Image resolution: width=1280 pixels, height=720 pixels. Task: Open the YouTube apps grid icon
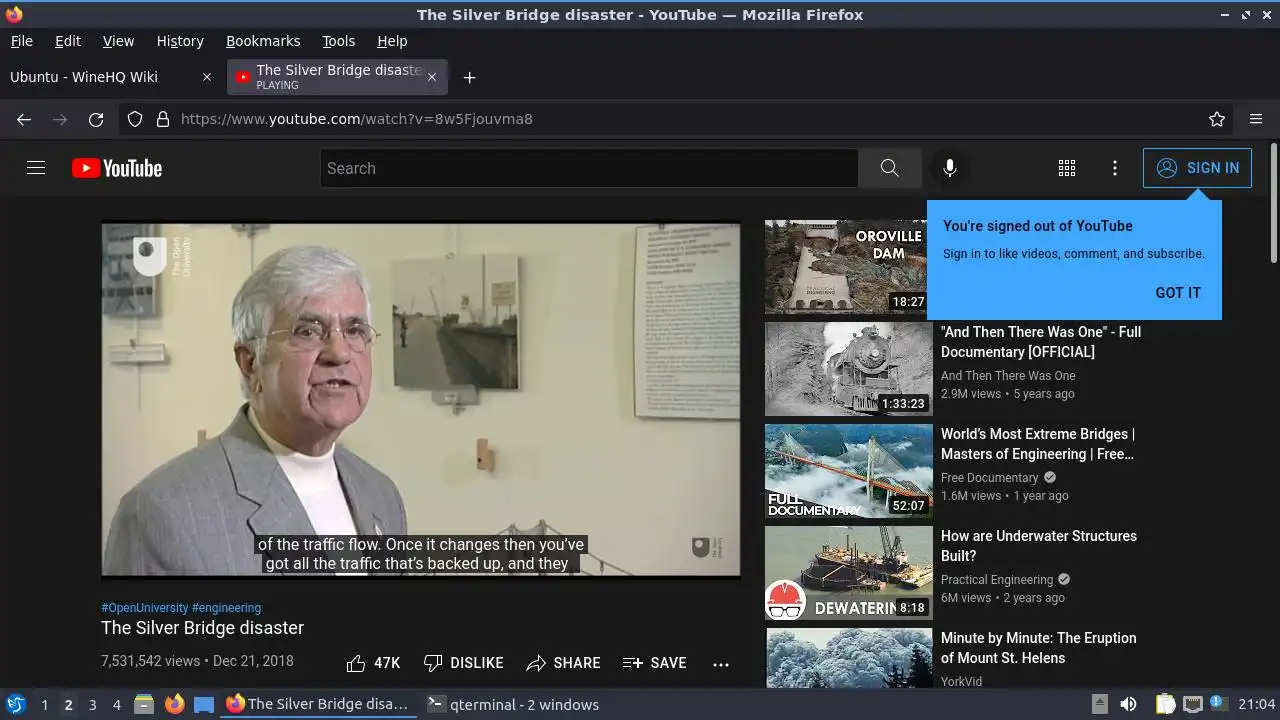[1067, 168]
